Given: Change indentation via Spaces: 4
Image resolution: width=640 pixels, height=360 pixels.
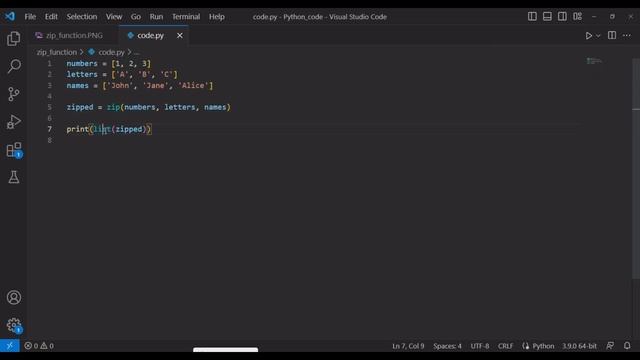Looking at the screenshot, I should pos(447,346).
